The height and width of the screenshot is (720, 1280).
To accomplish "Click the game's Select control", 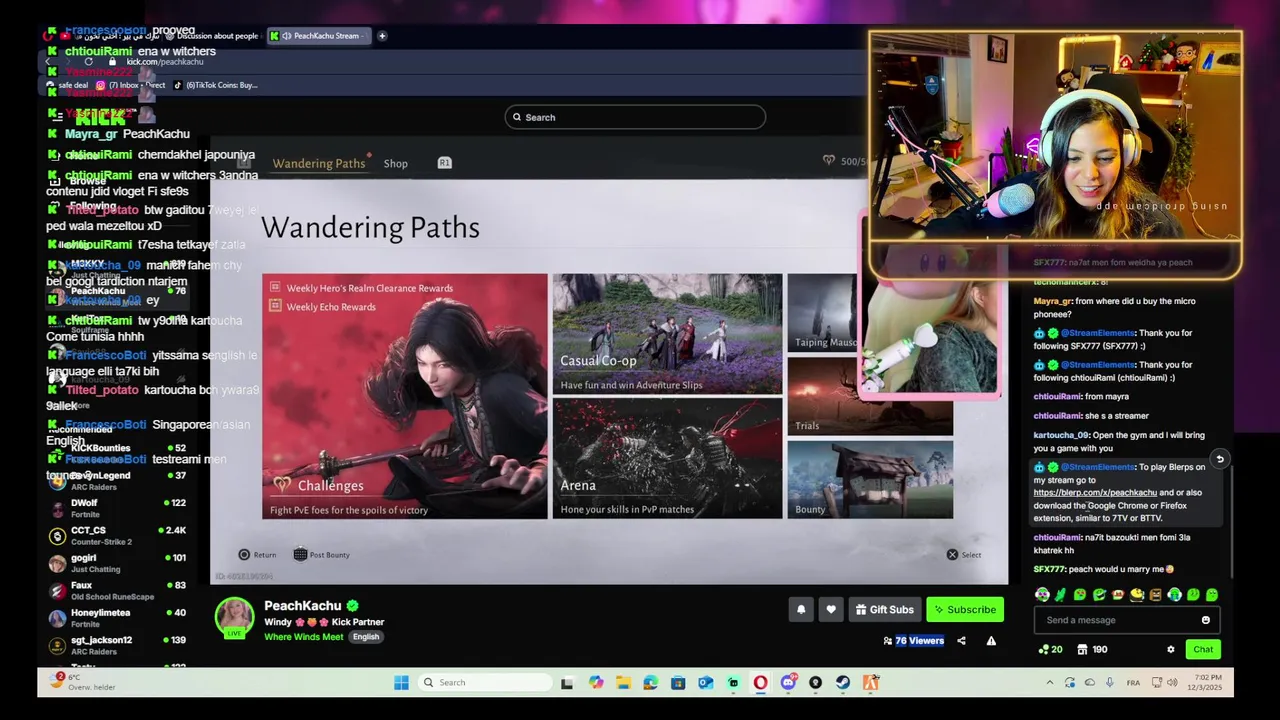I will tap(964, 554).
